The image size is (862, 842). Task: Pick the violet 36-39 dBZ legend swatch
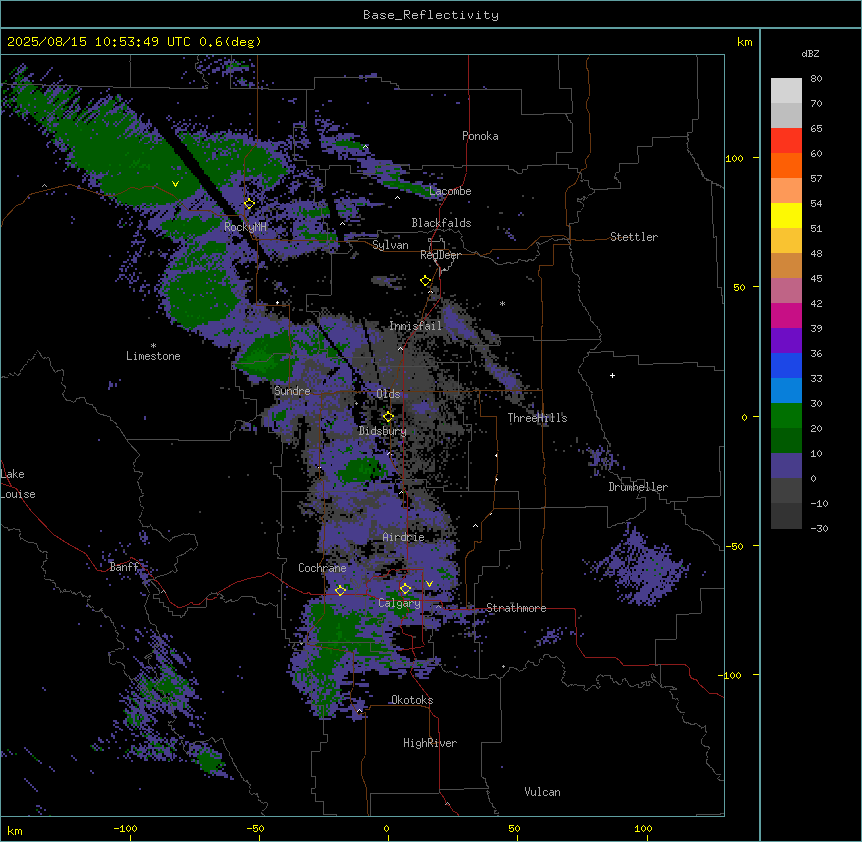[786, 341]
